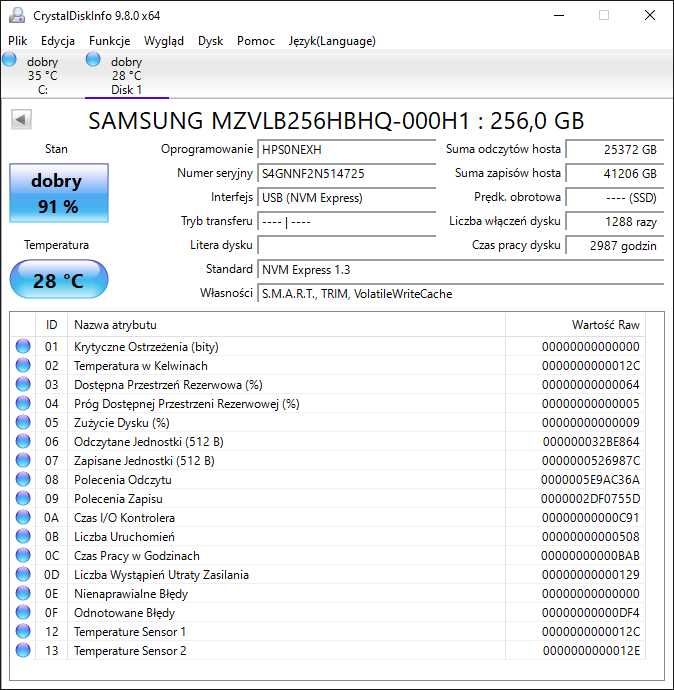Click the status orb of Temperature Sensor 1
The height and width of the screenshot is (690, 674).
click(x=23, y=631)
